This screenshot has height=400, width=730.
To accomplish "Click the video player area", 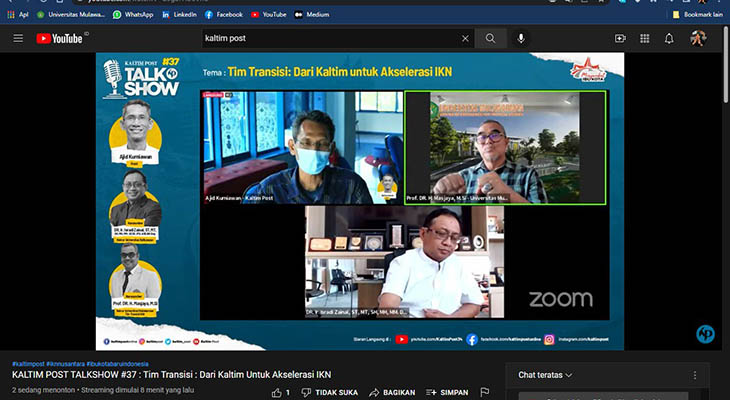I will click(x=360, y=201).
